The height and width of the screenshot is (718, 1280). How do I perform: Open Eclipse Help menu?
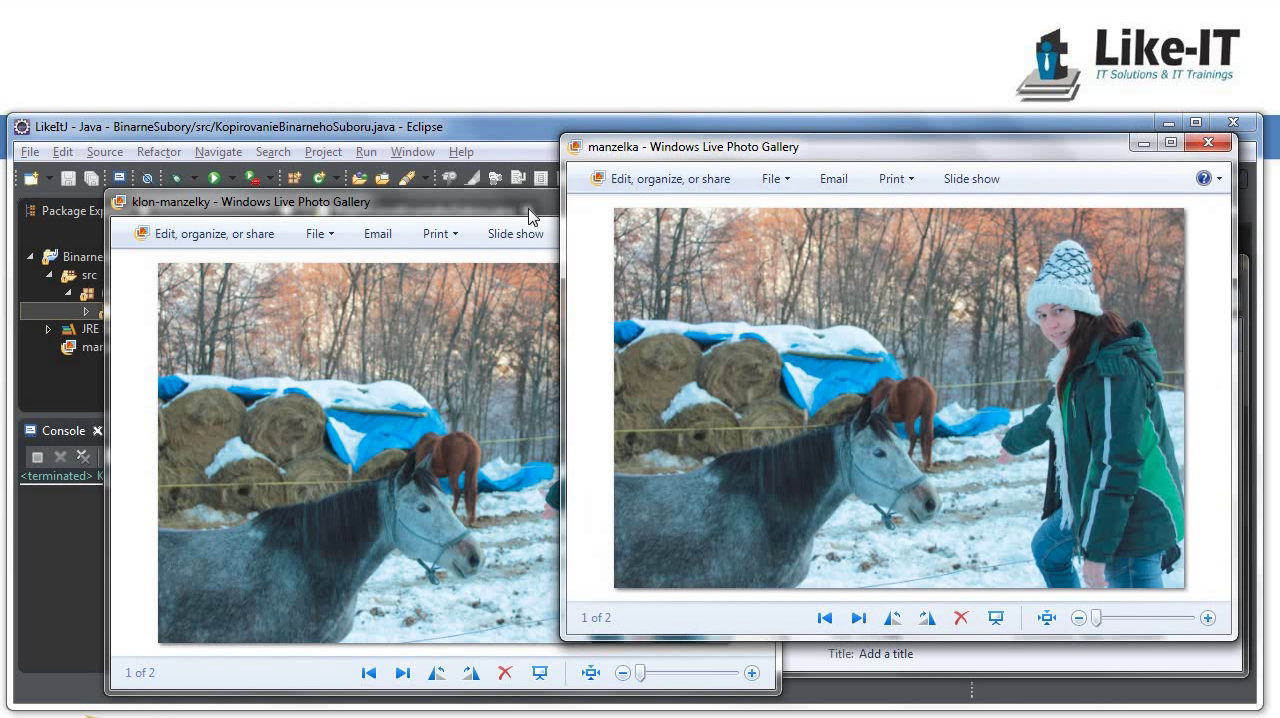pos(461,152)
